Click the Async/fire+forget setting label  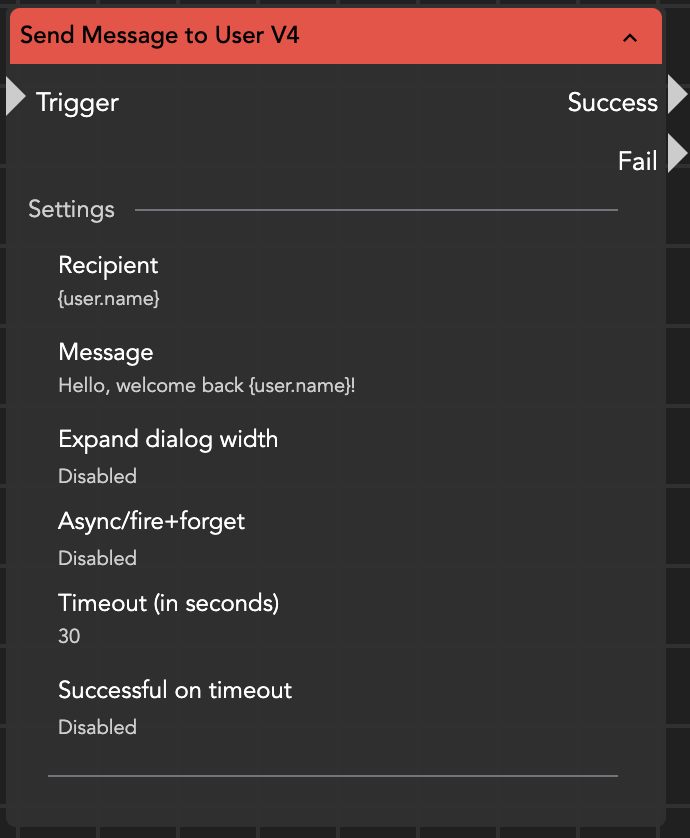(x=151, y=521)
